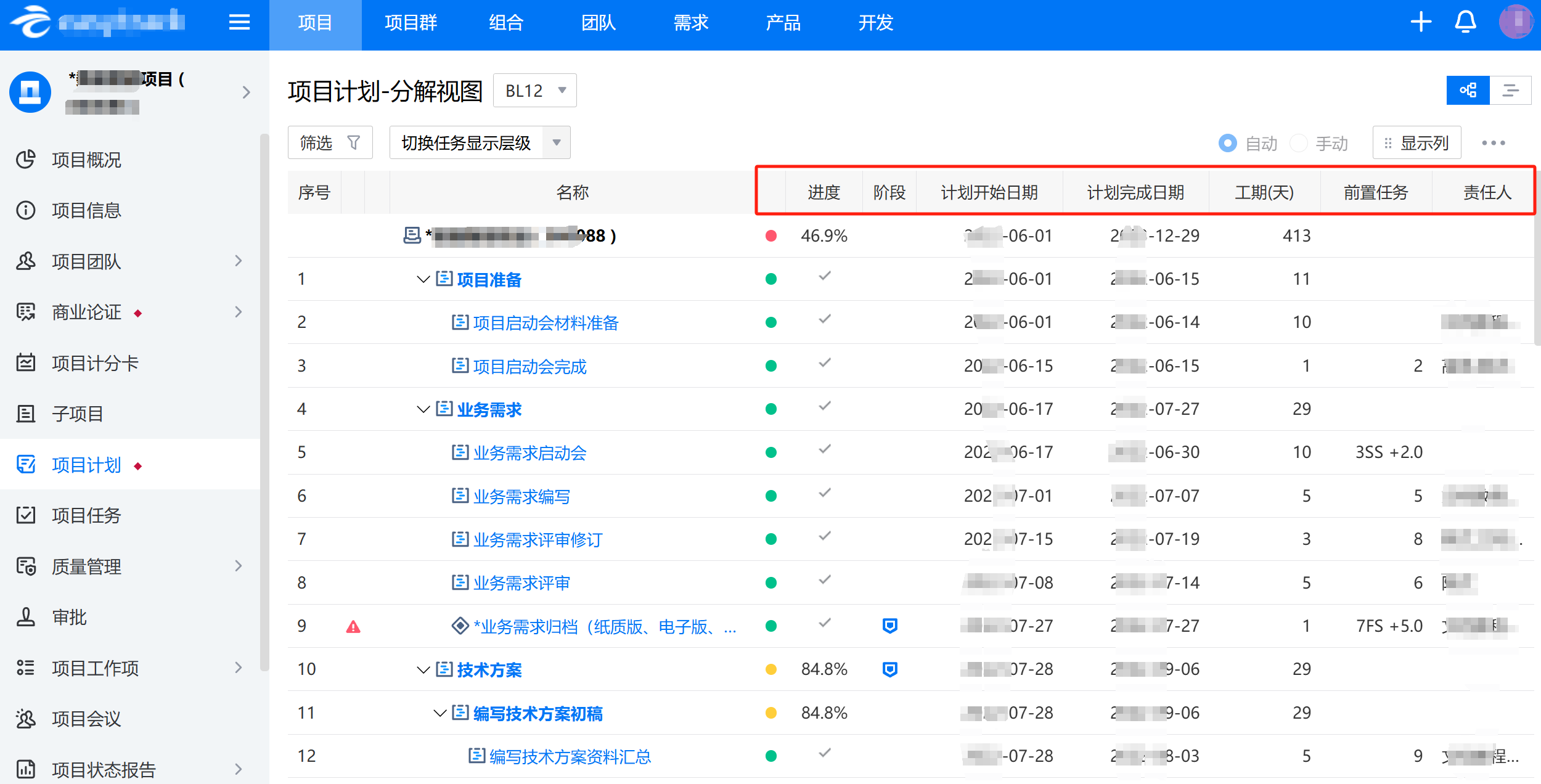Go to 项目任务 in sidebar
The height and width of the screenshot is (784, 1541).
pyautogui.click(x=86, y=515)
